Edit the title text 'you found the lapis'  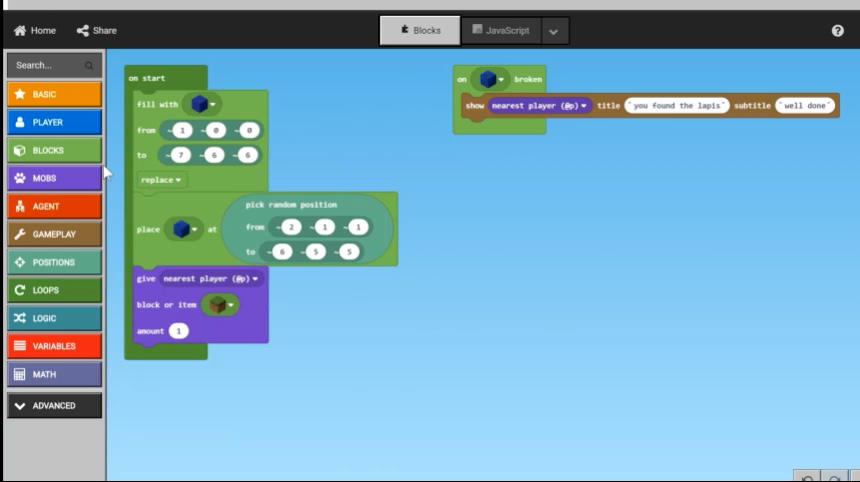(x=676, y=105)
